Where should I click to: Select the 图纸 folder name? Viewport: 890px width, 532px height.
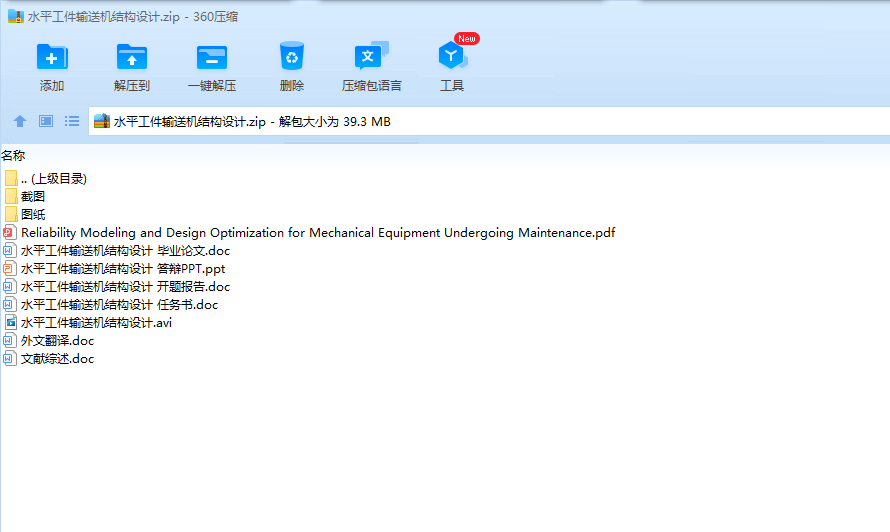coord(33,214)
